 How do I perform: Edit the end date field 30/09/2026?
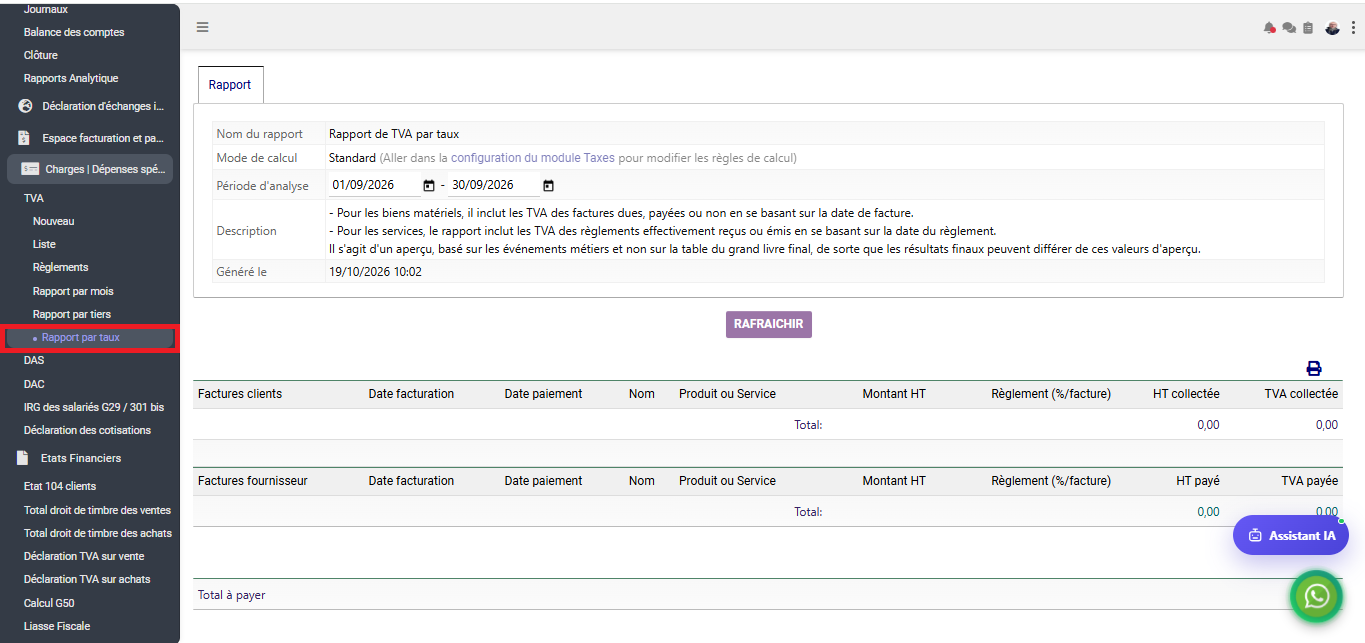(493, 185)
